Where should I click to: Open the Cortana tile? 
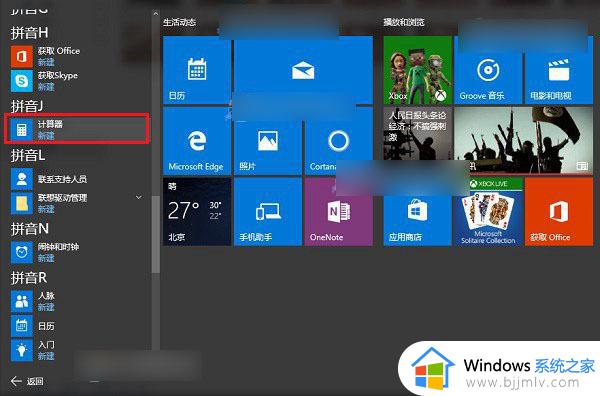click(339, 141)
